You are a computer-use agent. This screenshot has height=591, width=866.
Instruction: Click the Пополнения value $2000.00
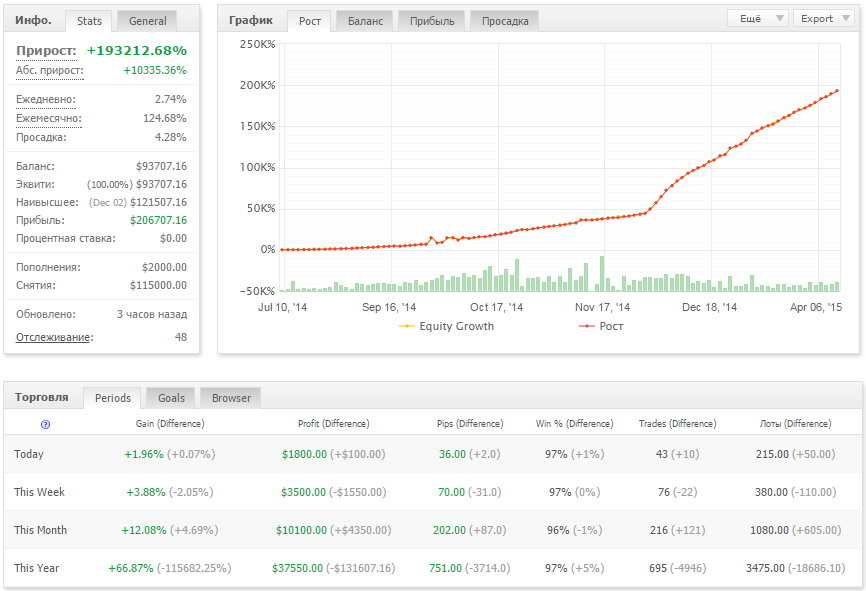click(164, 267)
